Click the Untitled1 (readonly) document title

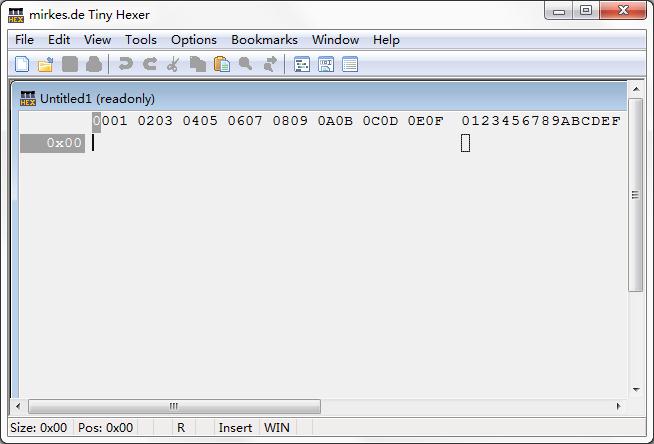(97, 98)
